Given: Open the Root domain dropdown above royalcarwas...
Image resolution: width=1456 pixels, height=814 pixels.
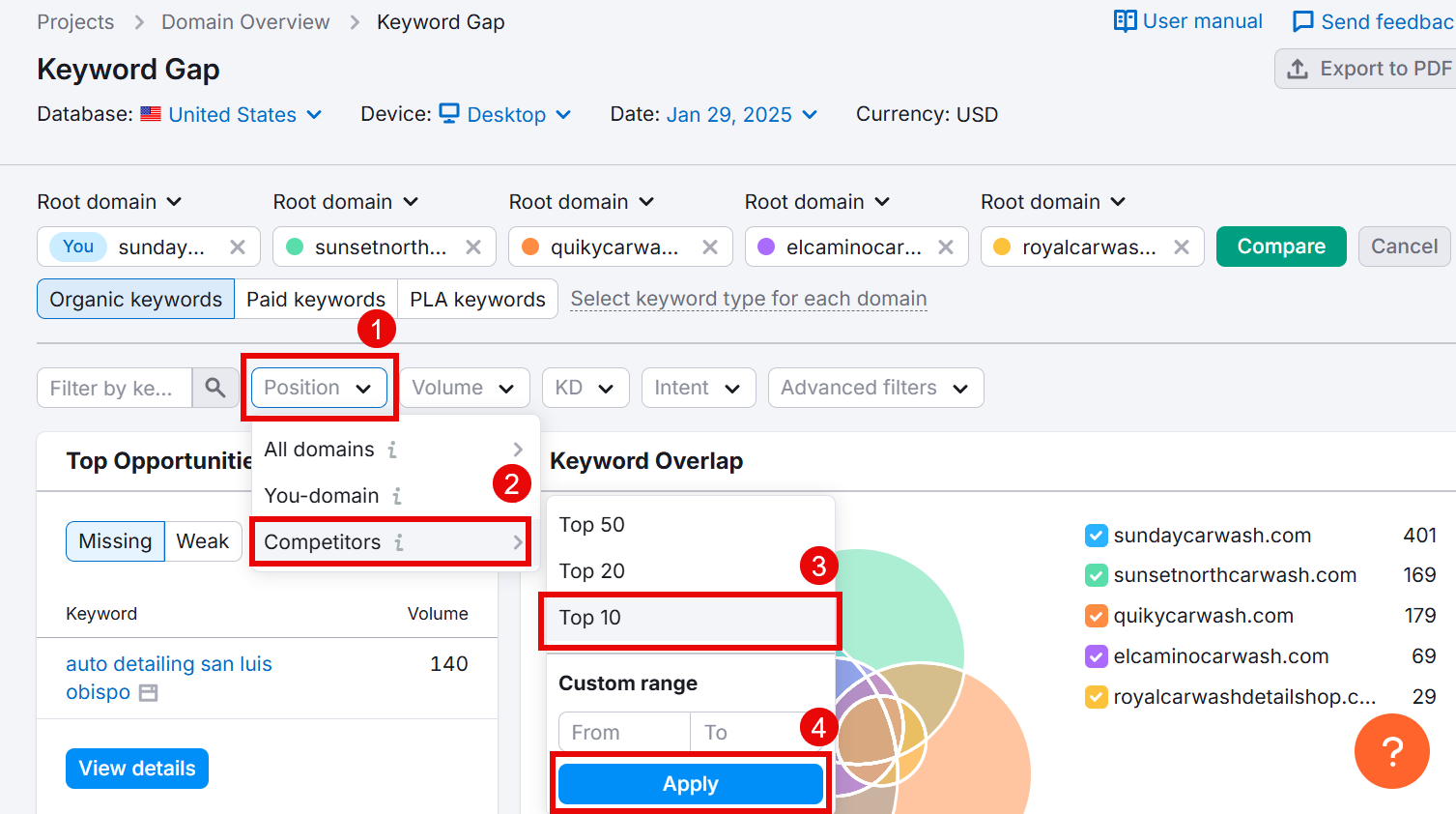Looking at the screenshot, I should [x=1053, y=202].
